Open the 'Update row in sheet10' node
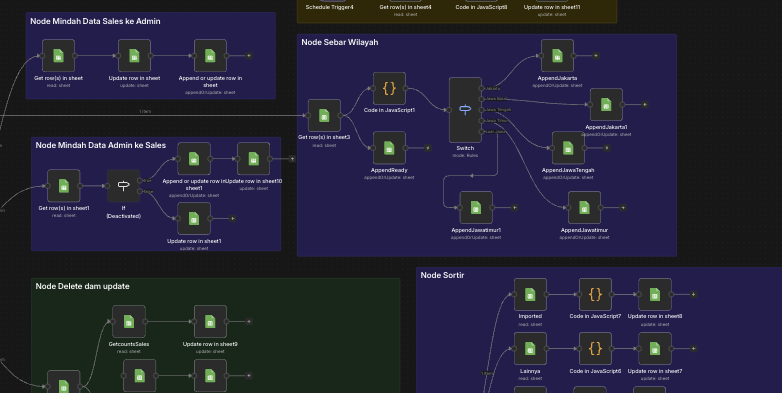 (253, 159)
